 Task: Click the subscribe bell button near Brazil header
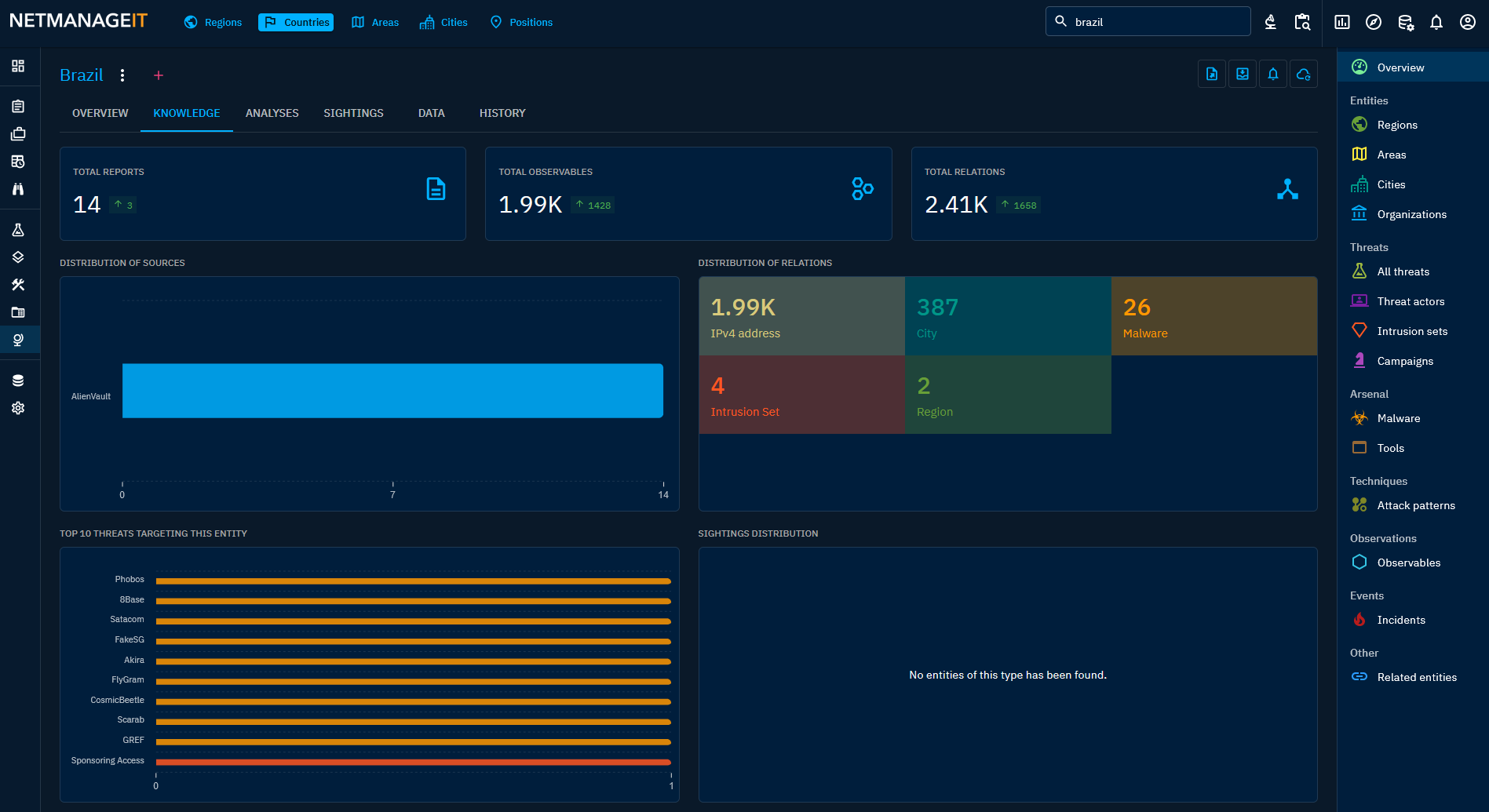(1272, 74)
